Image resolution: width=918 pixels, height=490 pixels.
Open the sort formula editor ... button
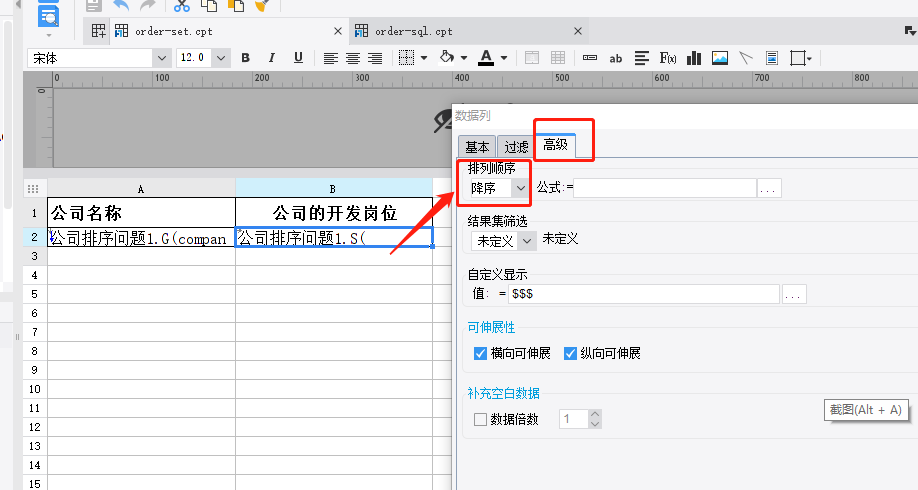tap(769, 188)
